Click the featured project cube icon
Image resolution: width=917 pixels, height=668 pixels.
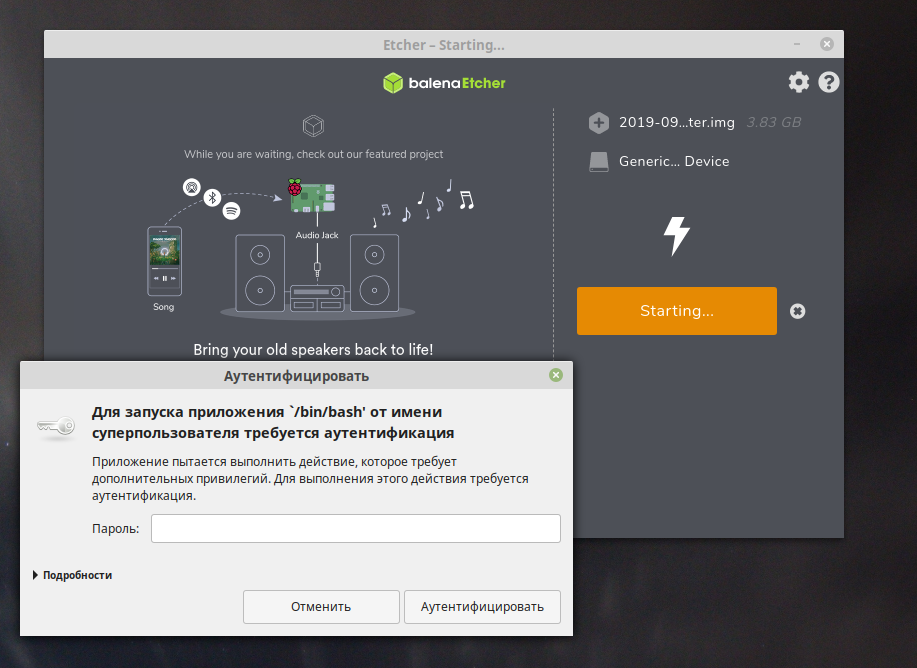[313, 126]
